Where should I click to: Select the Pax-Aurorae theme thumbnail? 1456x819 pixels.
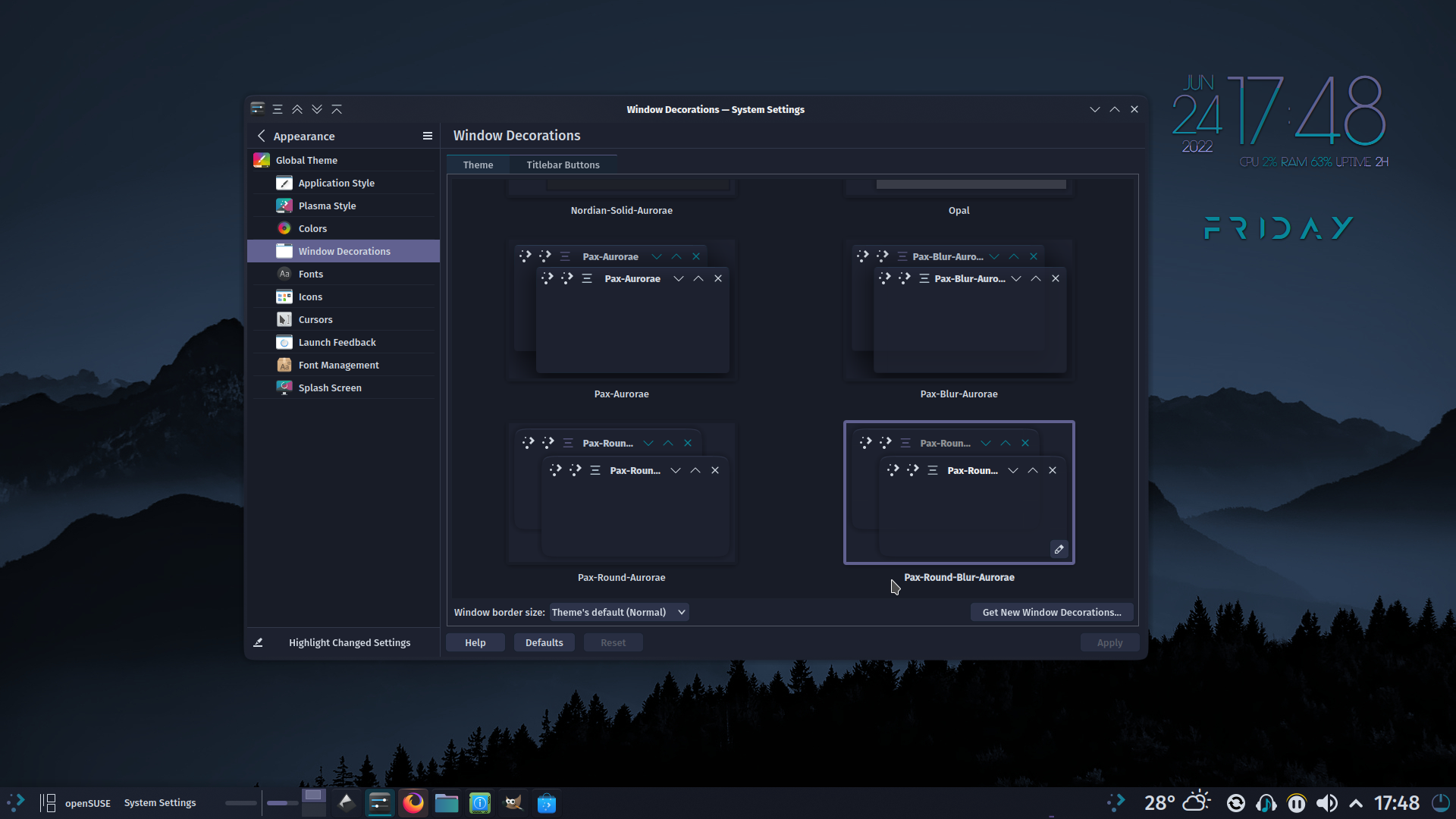coord(622,309)
